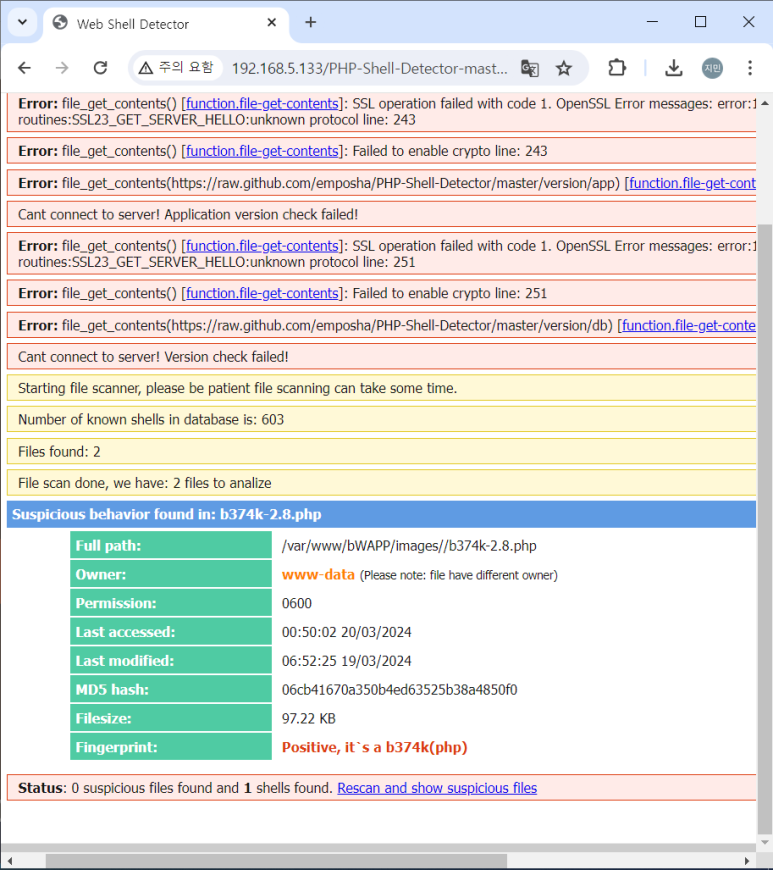Viewport: 773px width, 870px height.
Task: Click the Suspicious behavior found in b374k-2.8.php header
Action: point(381,514)
